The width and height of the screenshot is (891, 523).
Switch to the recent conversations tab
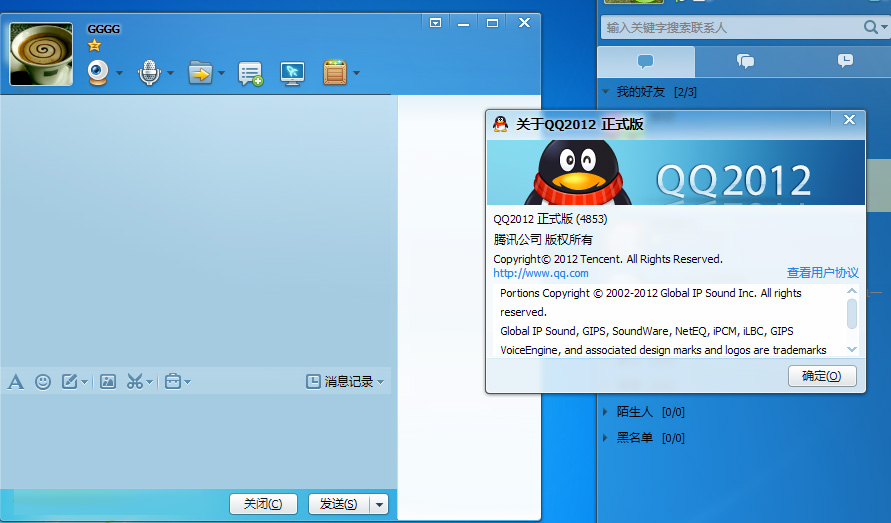844,61
